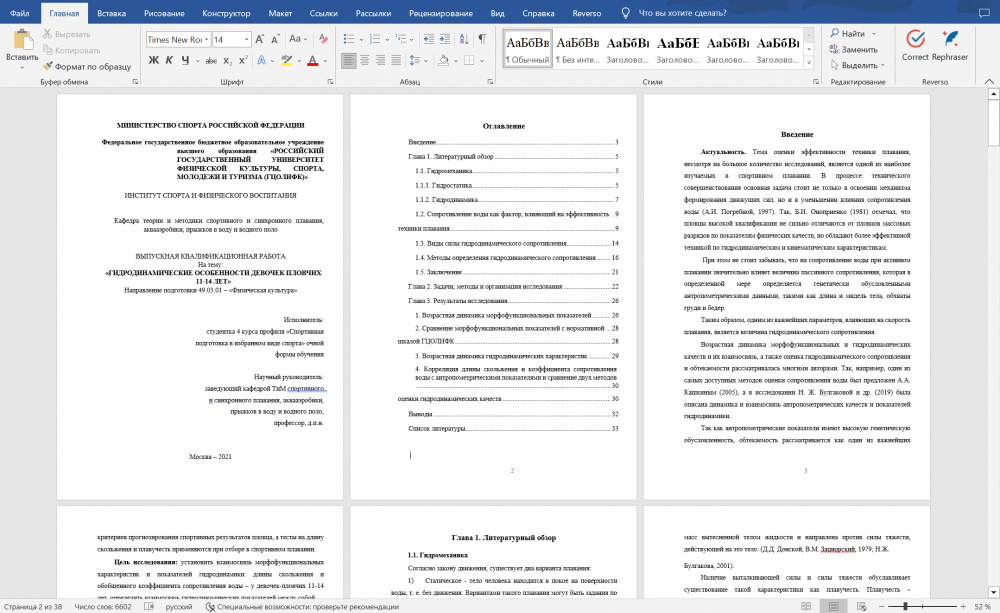Image resolution: width=1000 pixels, height=613 pixels.
Task: Click the bulleted list icon
Action: point(349,39)
